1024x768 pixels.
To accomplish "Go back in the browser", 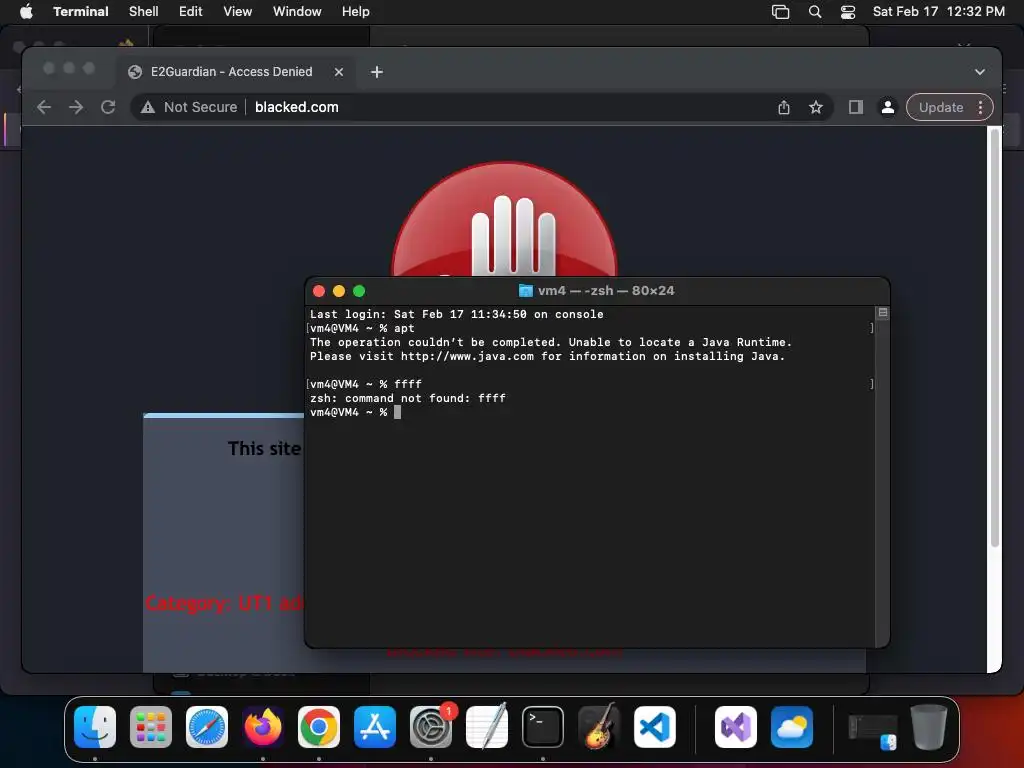I will 44,107.
